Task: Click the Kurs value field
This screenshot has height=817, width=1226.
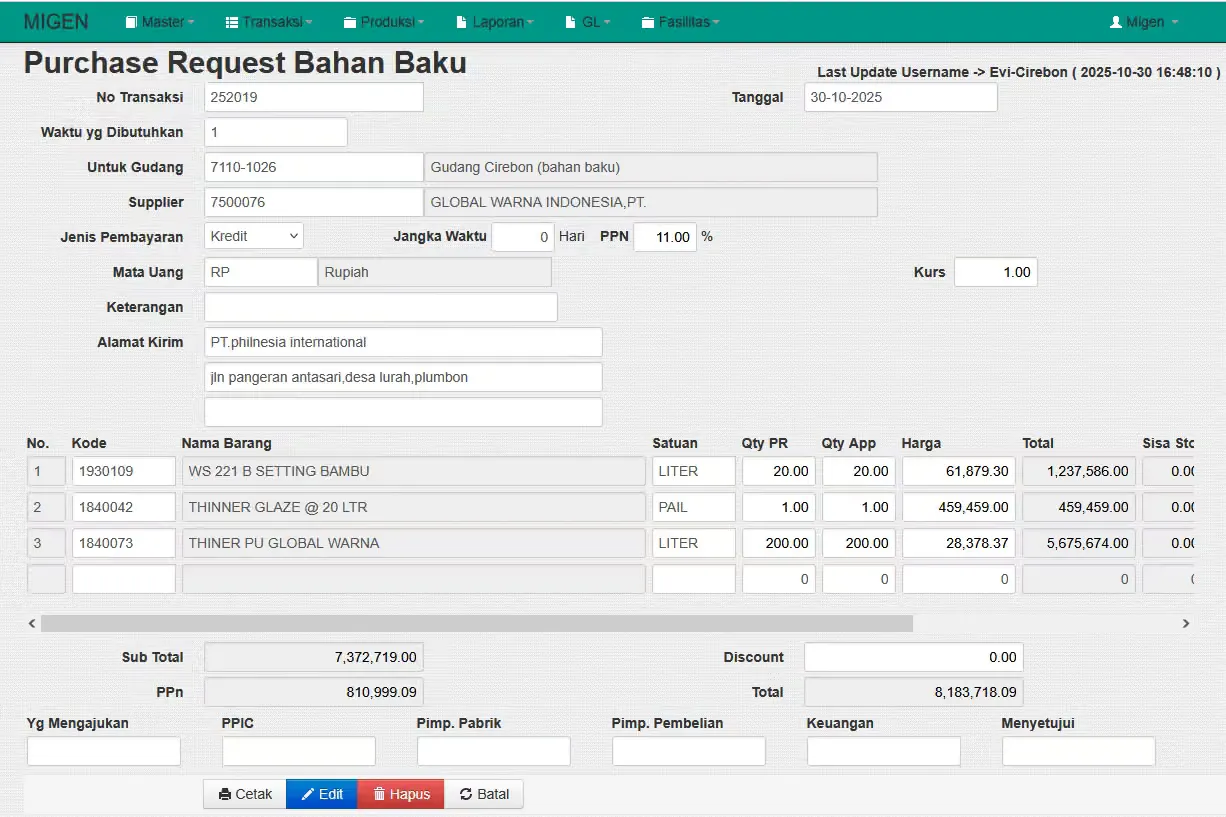Action: click(996, 272)
